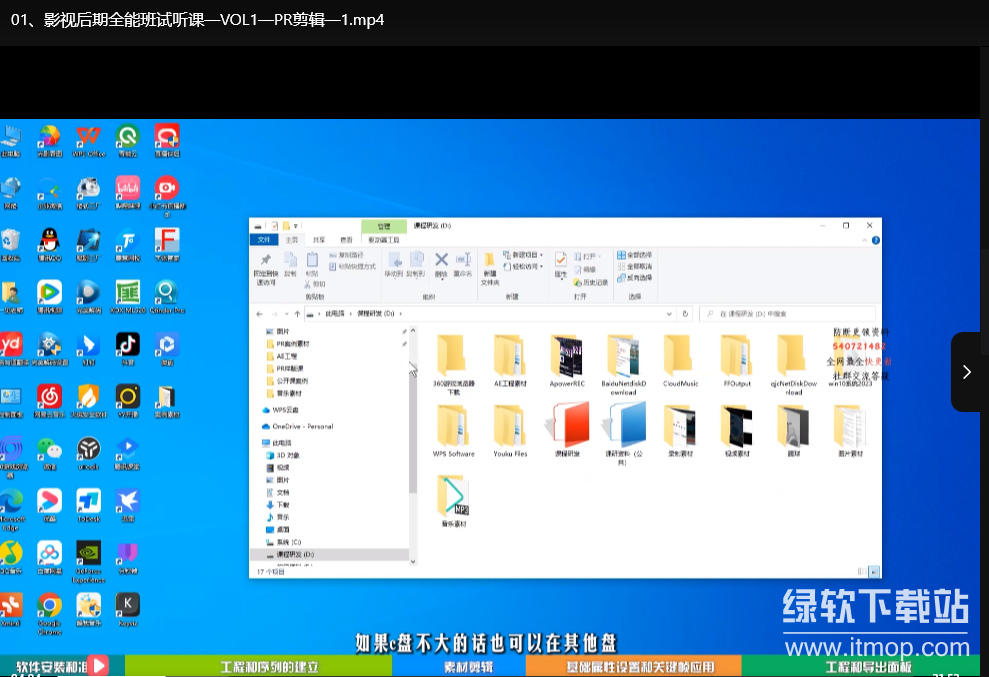Switch to the Home (主页) ribbon tab
989x677 pixels.
pyautogui.click(x=291, y=240)
